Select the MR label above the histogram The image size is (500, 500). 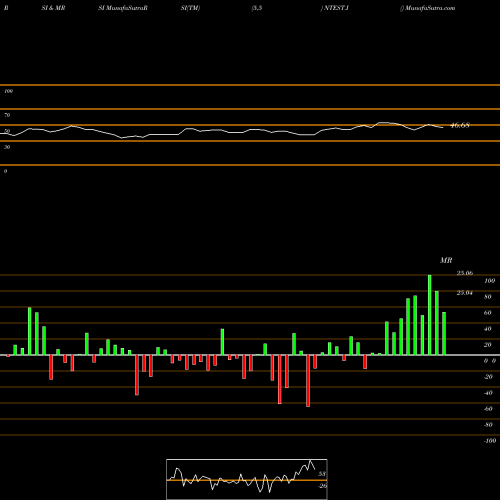pyautogui.click(x=446, y=260)
